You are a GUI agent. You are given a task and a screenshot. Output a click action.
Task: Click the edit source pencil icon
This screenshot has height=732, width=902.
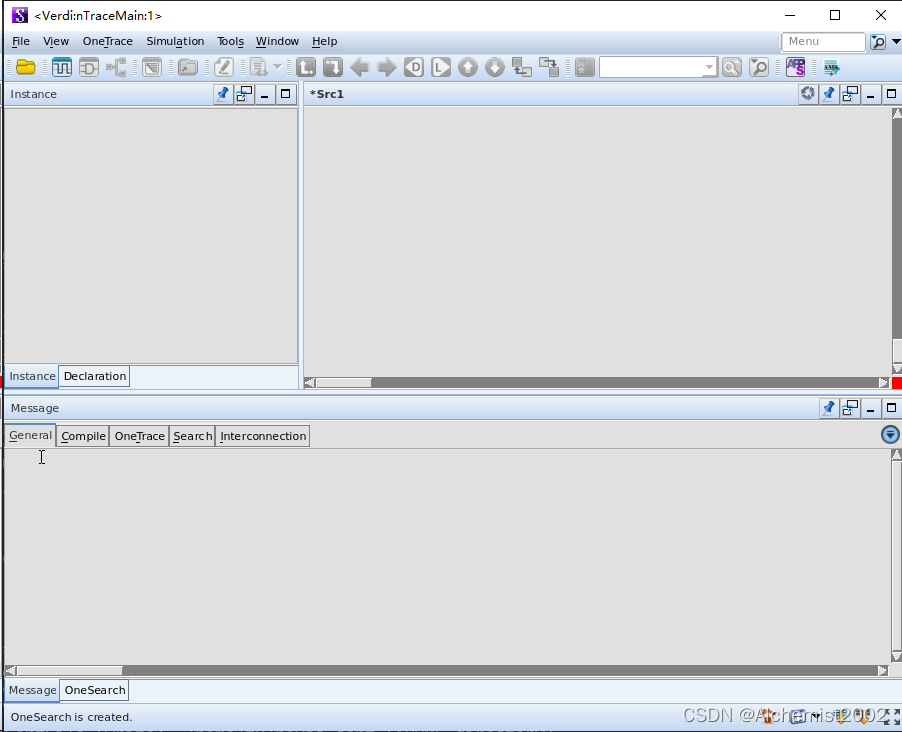coord(224,67)
